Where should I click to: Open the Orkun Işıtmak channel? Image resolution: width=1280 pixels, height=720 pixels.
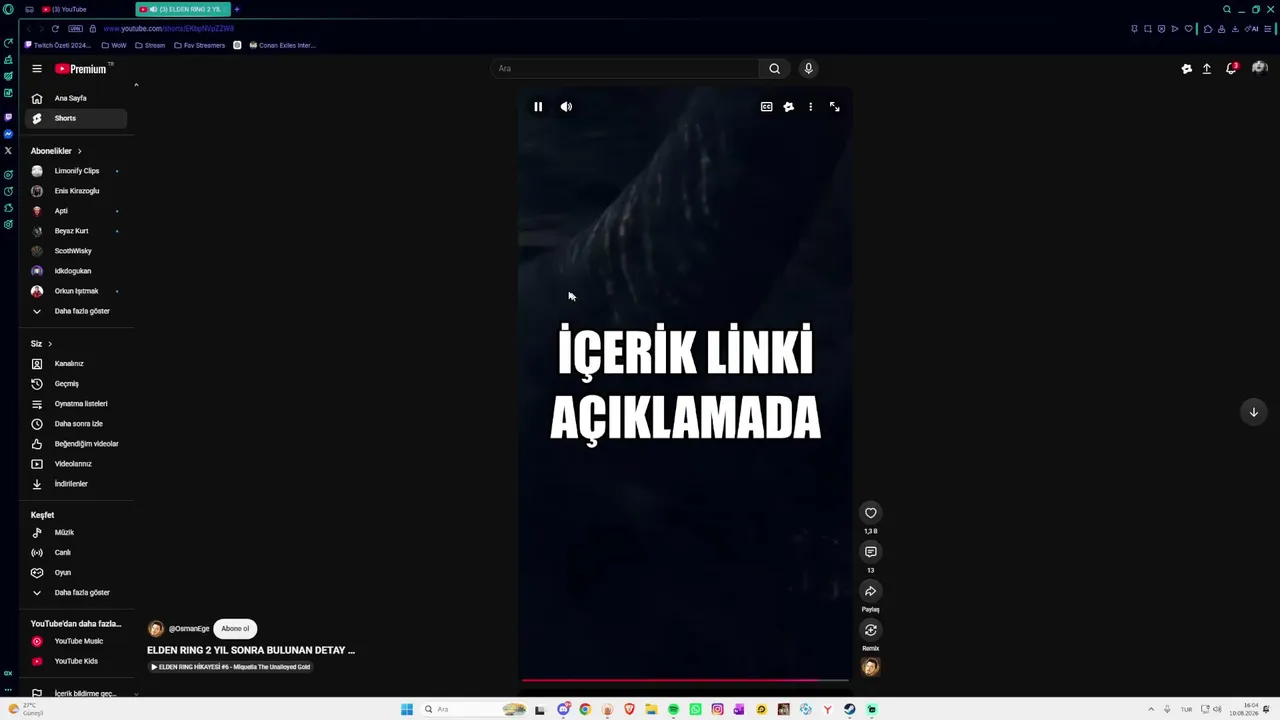click(x=78, y=291)
